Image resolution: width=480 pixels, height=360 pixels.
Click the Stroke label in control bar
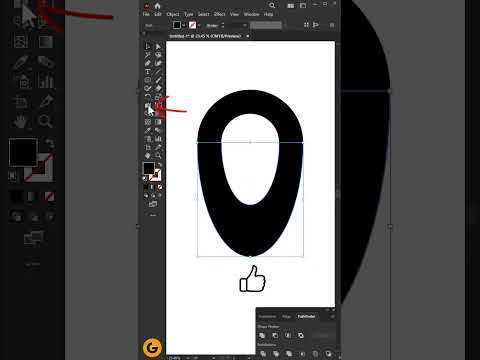[212, 25]
